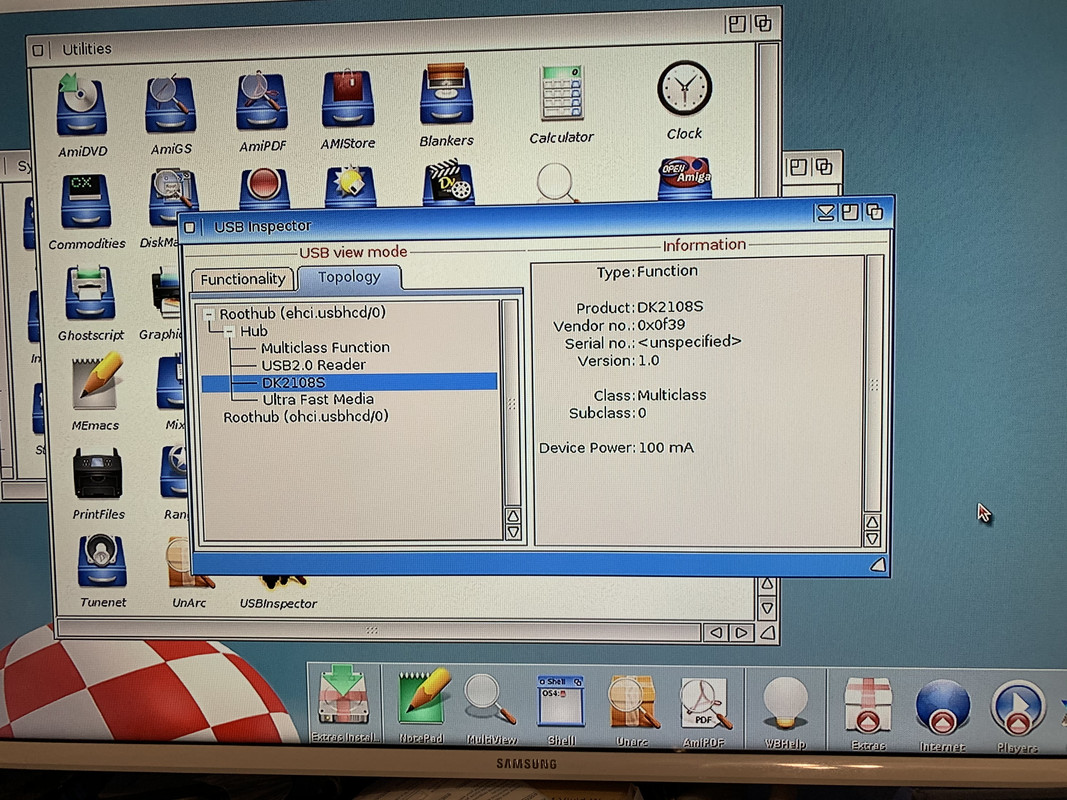Click the USB Inspector size gadget corner
The width and height of the screenshot is (1067, 800).
point(878,564)
